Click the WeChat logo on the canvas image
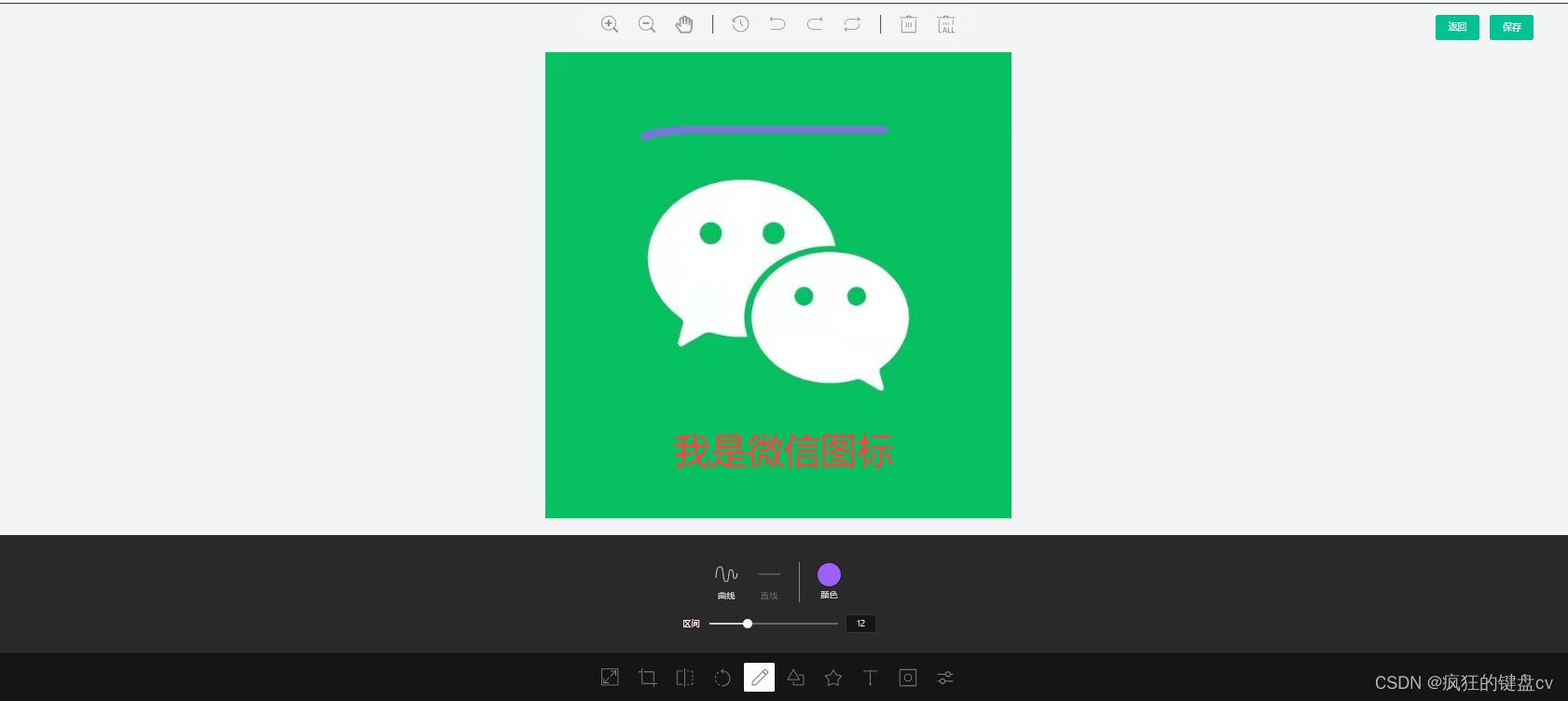The height and width of the screenshot is (701, 1568). click(x=778, y=284)
